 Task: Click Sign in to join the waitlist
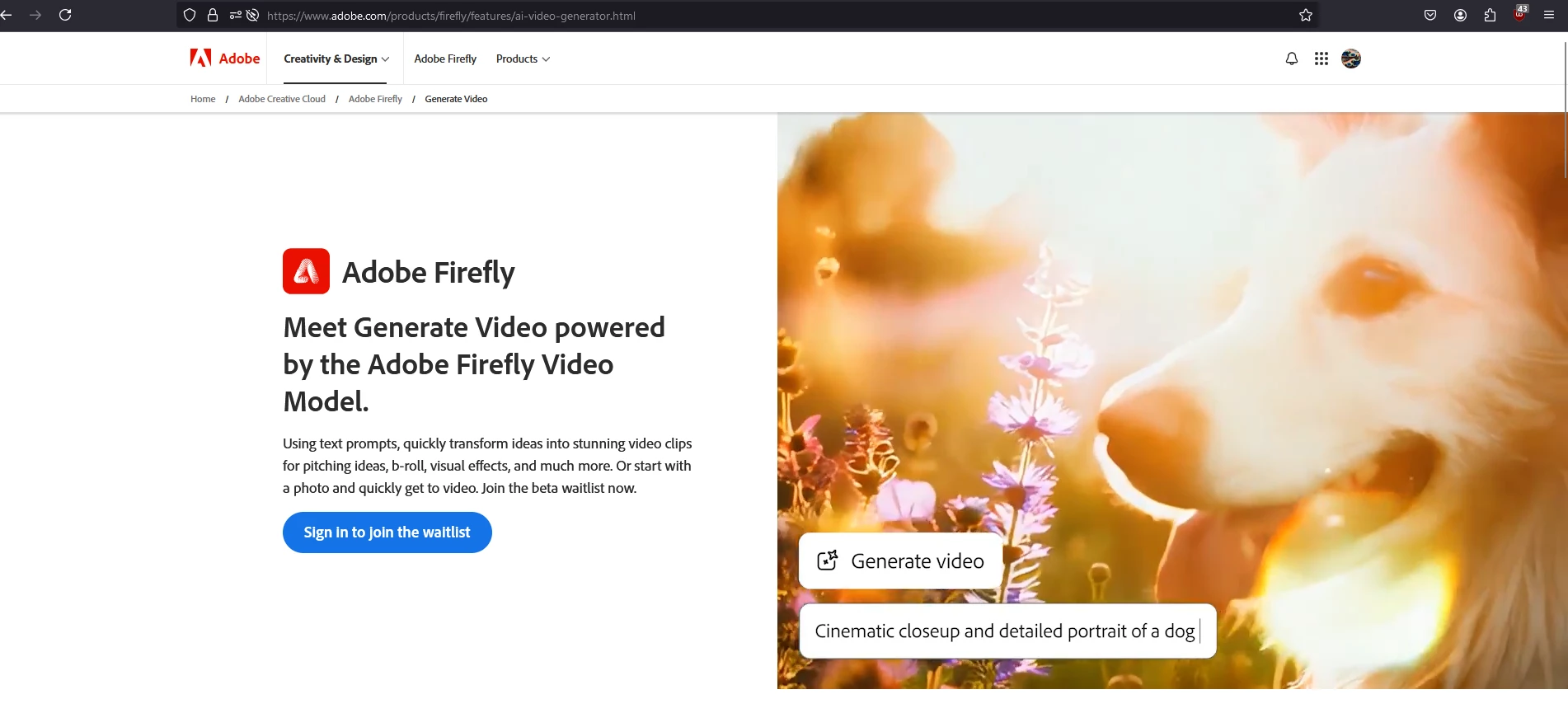pos(387,532)
